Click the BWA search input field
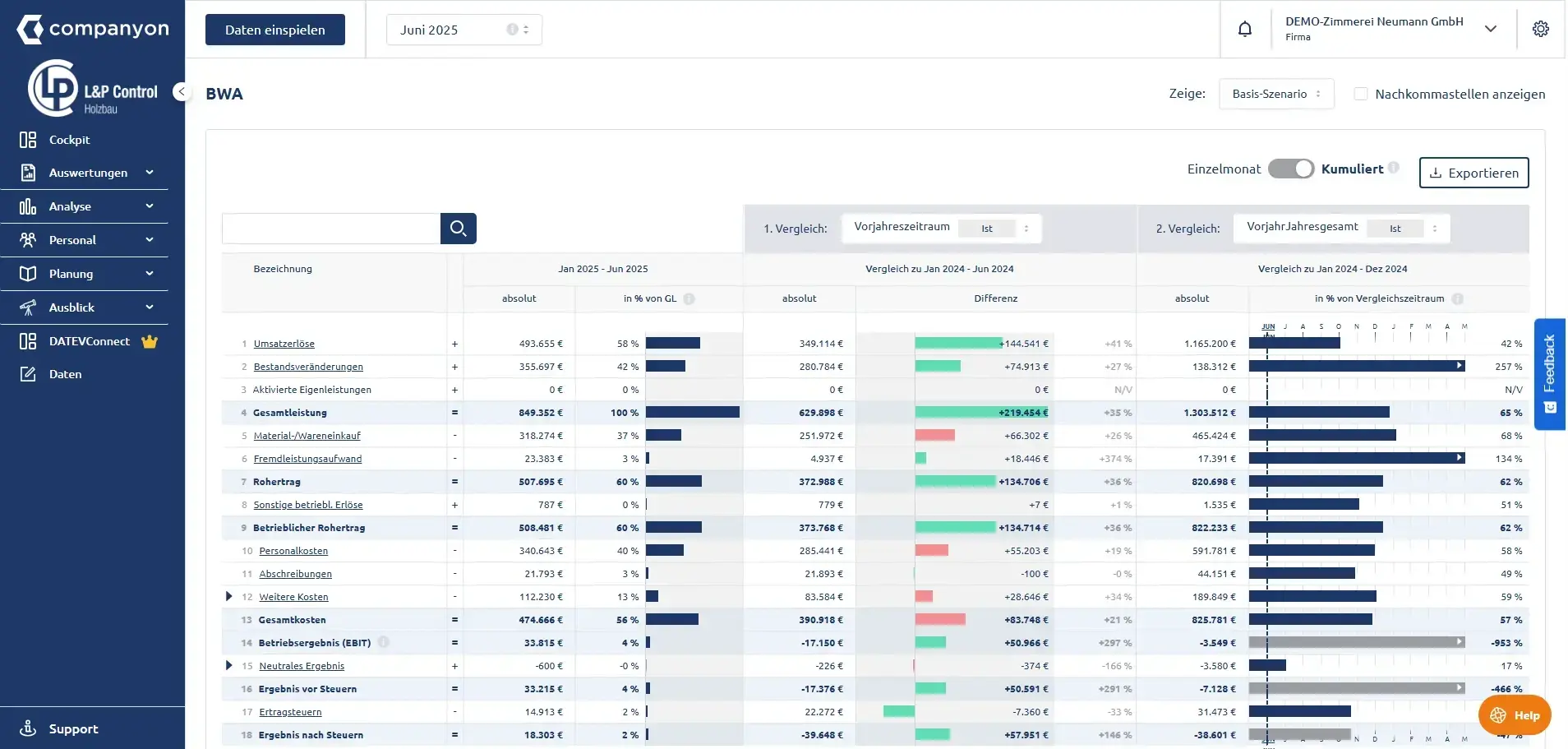This screenshot has width=1568, height=749. tap(331, 229)
